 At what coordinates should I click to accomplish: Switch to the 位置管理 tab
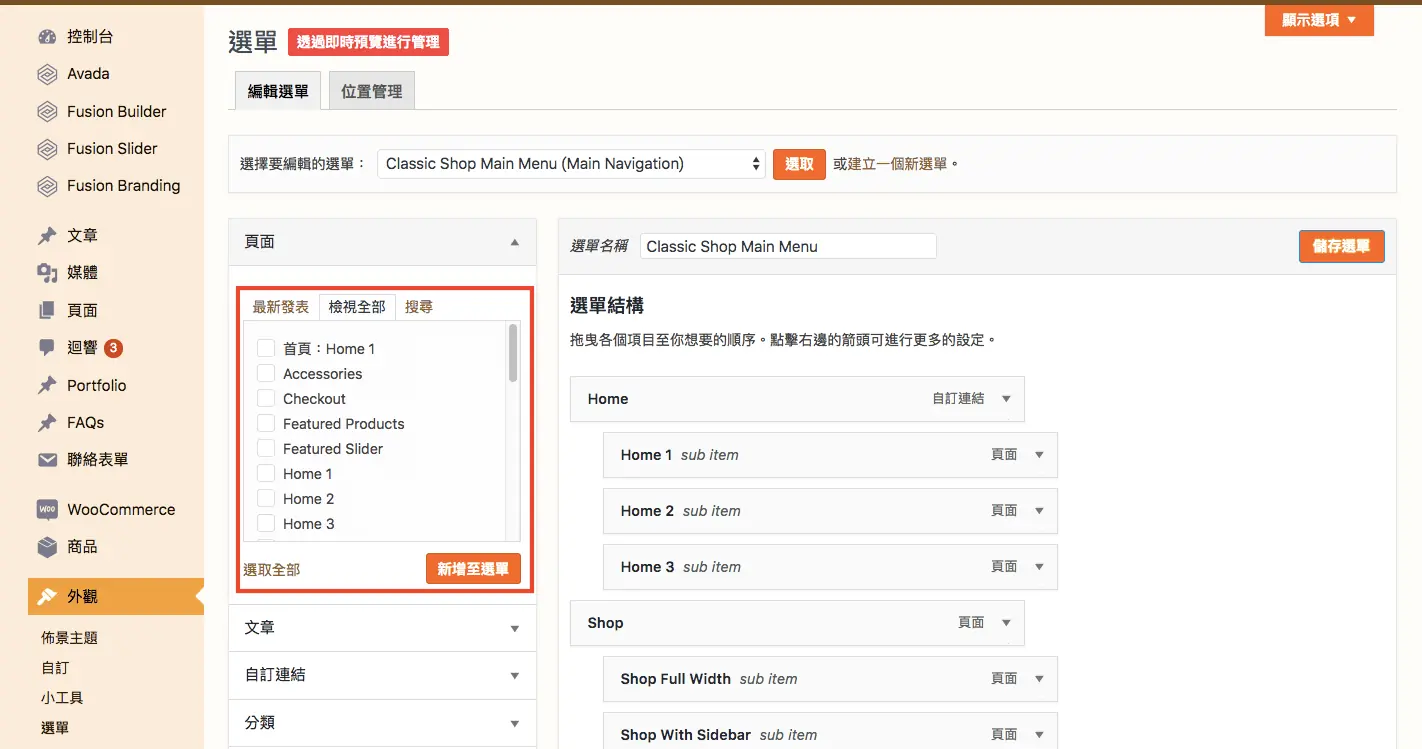tap(371, 91)
